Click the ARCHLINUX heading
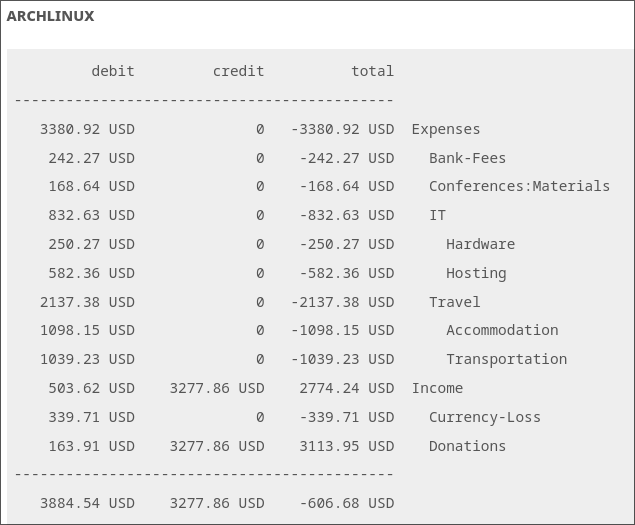This screenshot has width=635, height=525. 50,16
